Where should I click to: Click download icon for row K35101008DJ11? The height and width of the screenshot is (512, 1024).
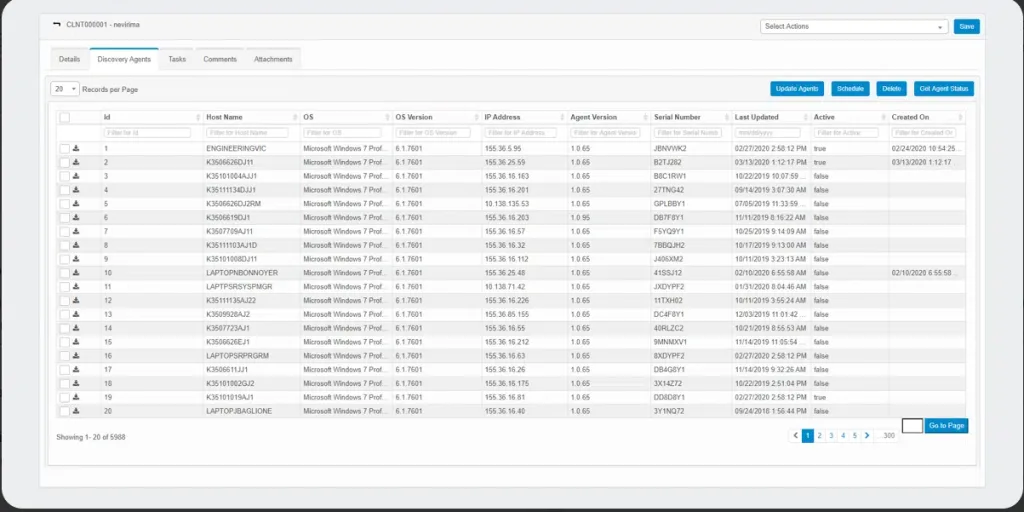pos(76,259)
